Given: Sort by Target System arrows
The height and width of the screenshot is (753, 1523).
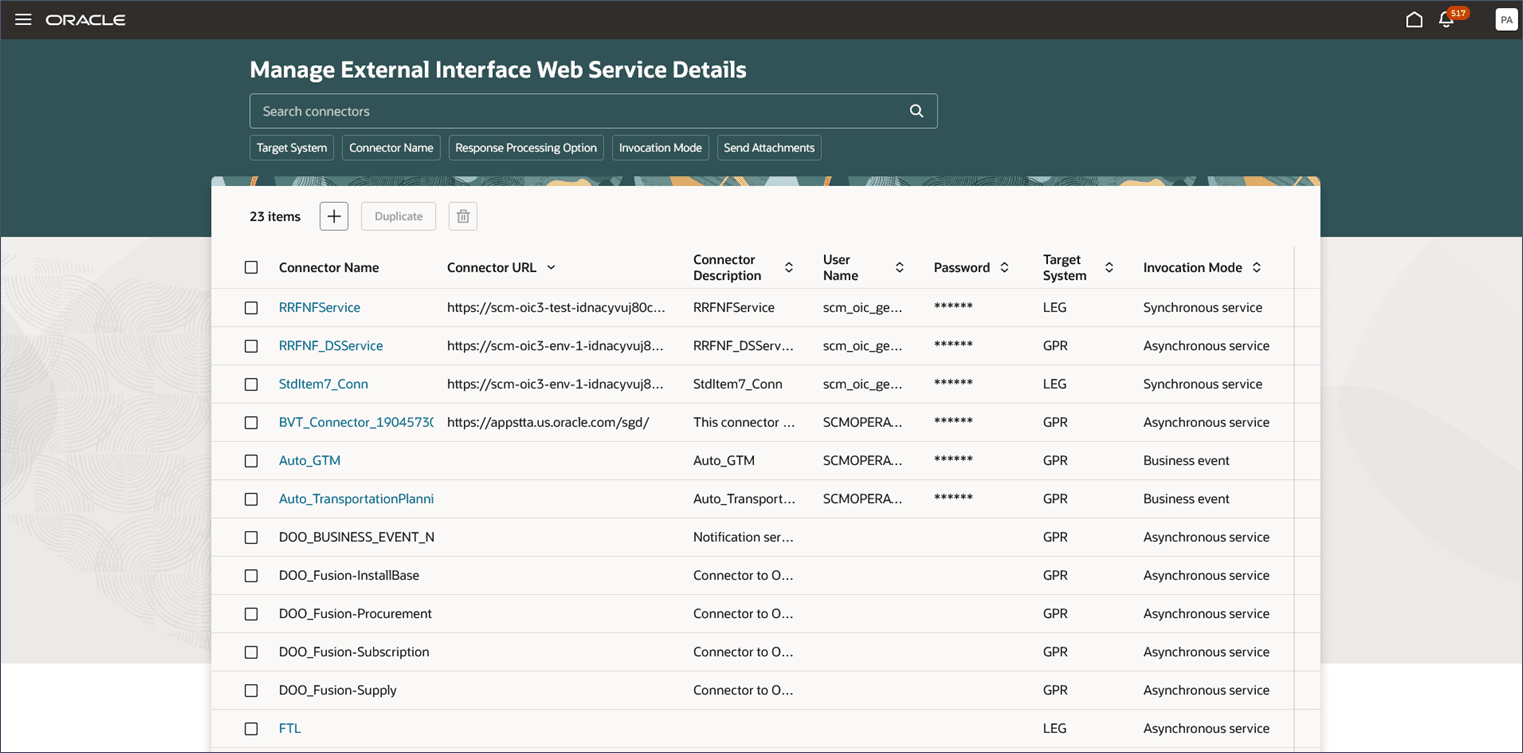Looking at the screenshot, I should (x=1109, y=267).
